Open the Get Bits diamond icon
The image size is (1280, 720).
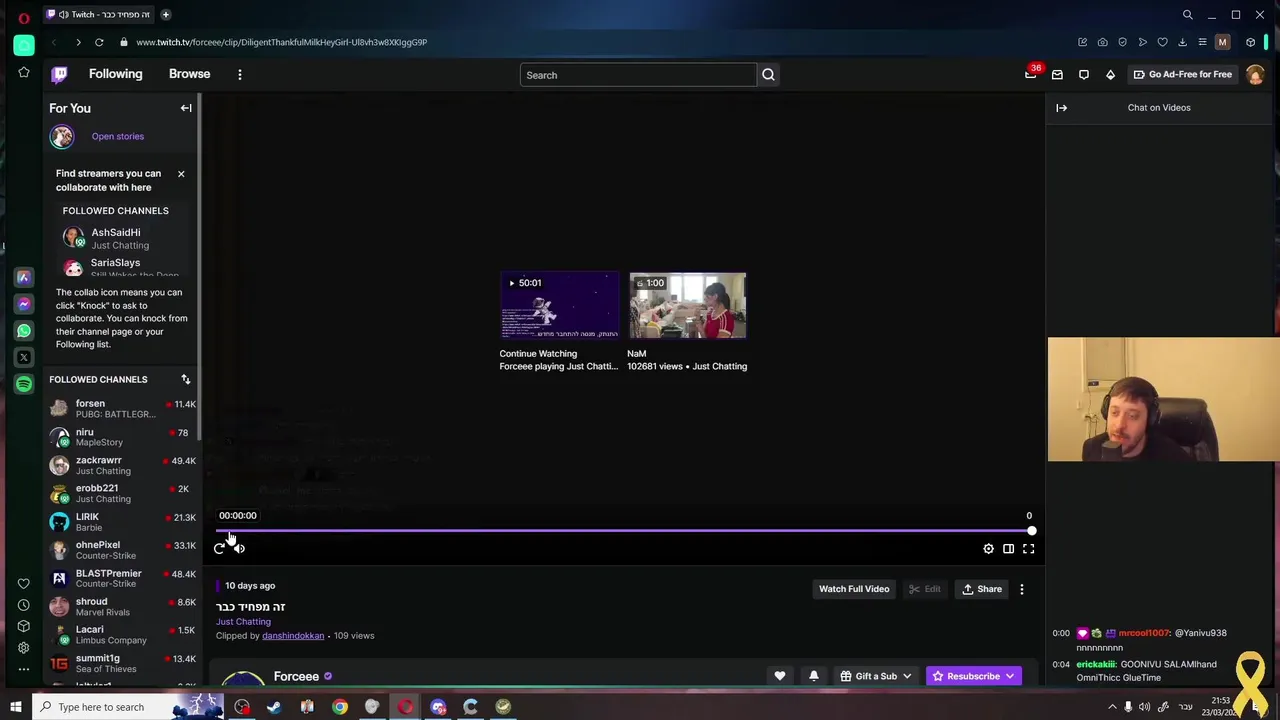pyautogui.click(x=1110, y=74)
